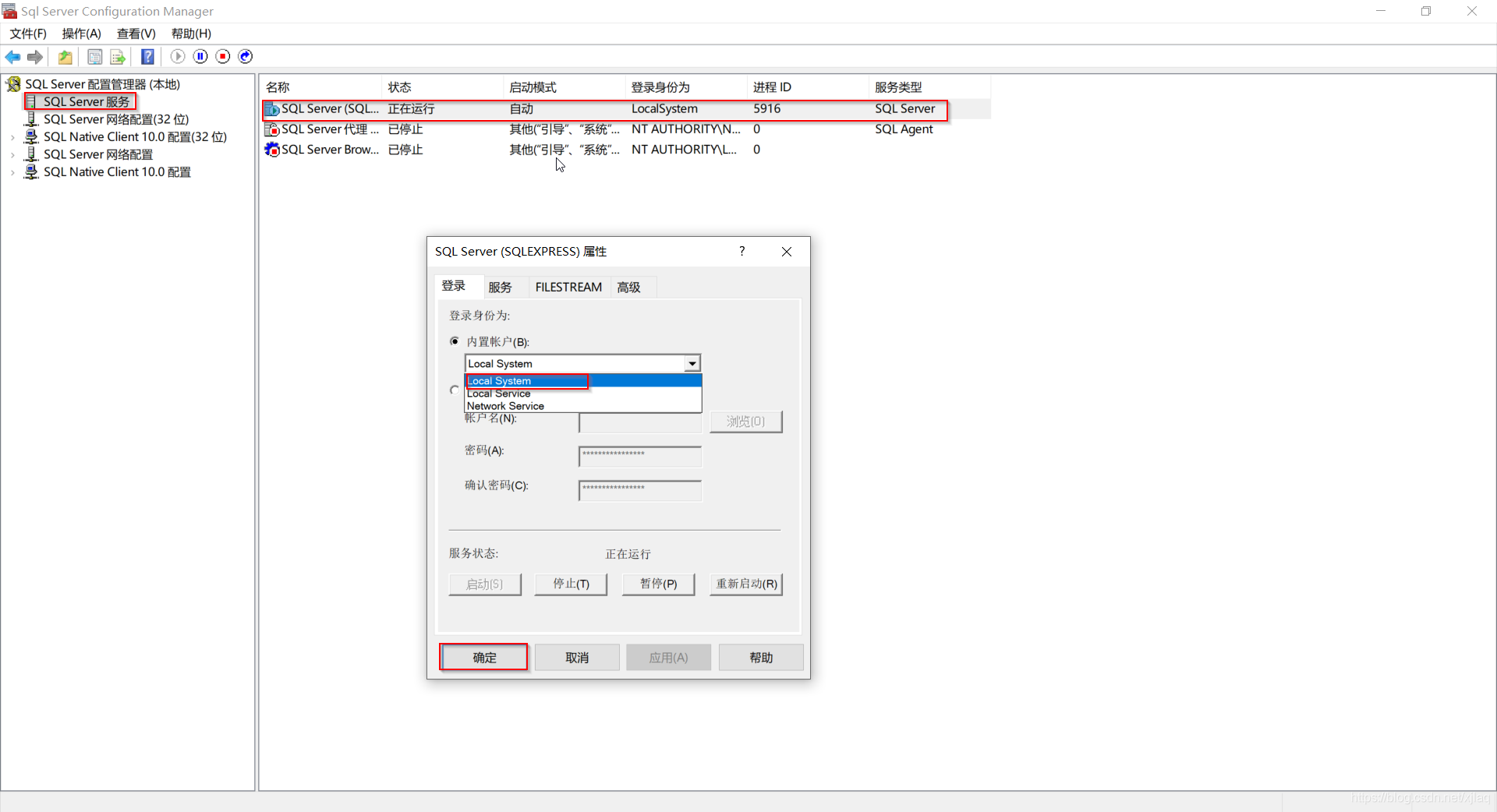Image resolution: width=1497 pixels, height=812 pixels.
Task: Select SQL Server 网络配置(32 位) node
Action: [116, 119]
